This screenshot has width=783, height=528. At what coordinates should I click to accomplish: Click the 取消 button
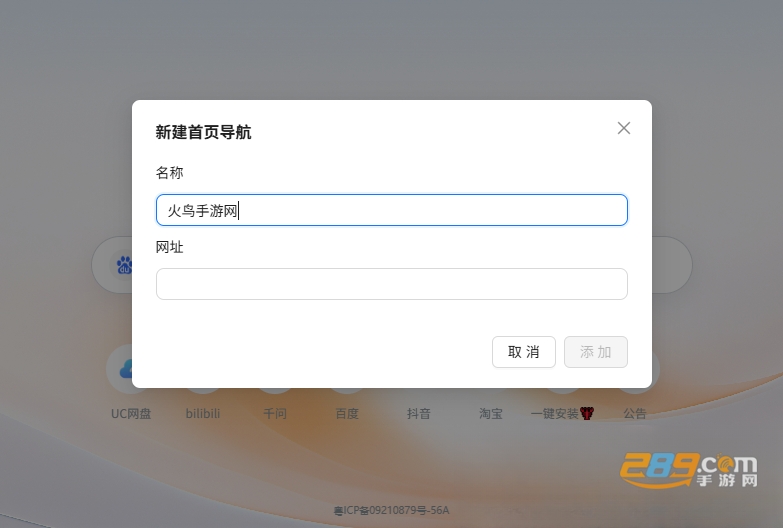(524, 352)
